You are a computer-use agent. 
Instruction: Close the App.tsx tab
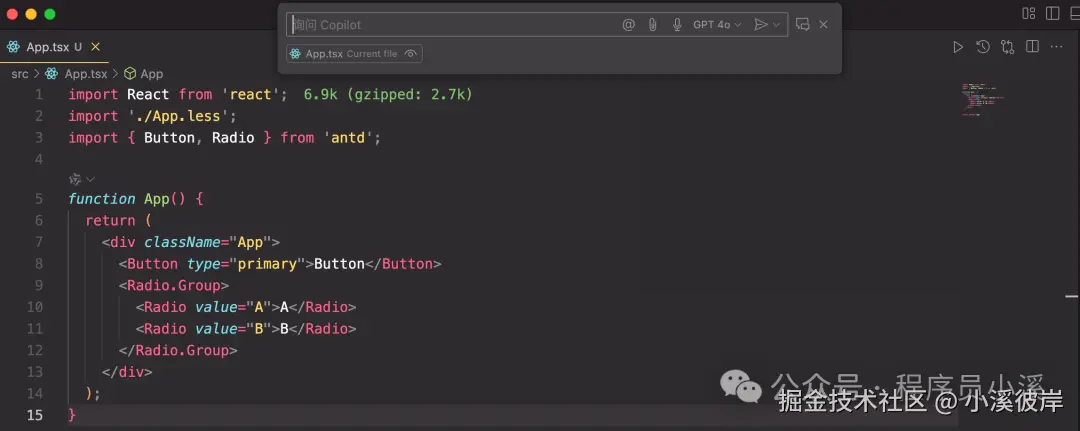(96, 47)
